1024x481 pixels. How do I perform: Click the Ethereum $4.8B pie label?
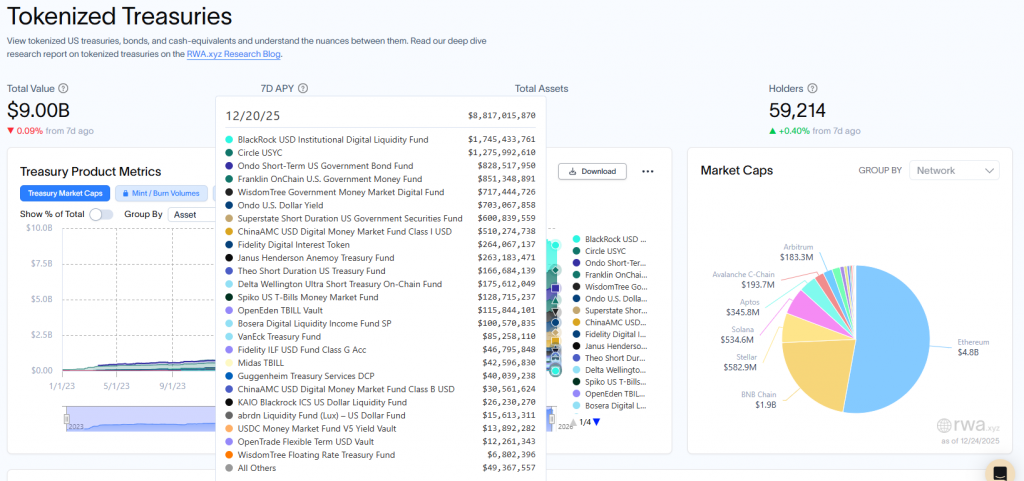[x=974, y=347]
